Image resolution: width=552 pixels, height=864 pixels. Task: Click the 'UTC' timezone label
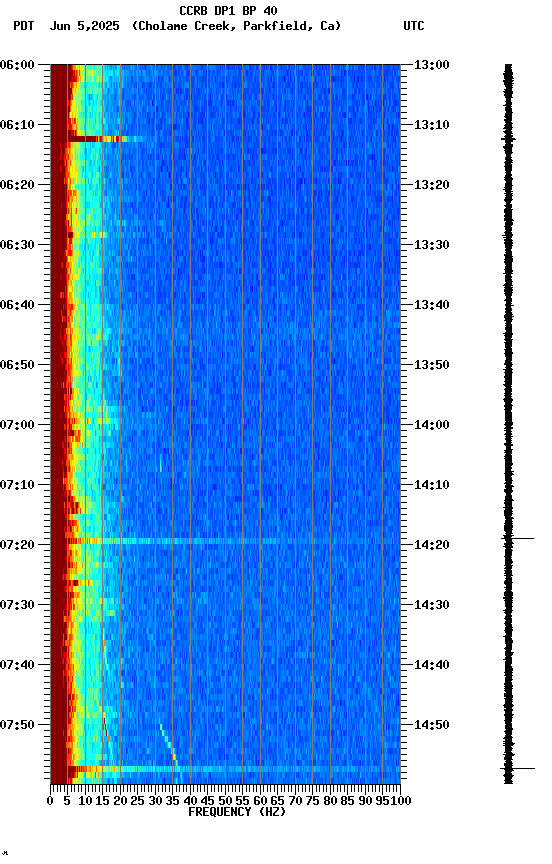(414, 26)
